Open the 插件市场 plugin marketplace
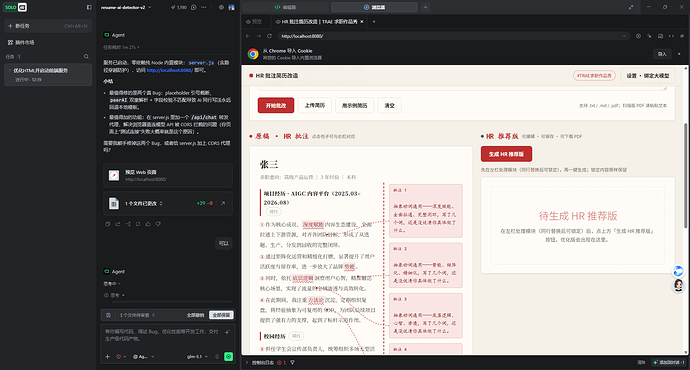The width and height of the screenshot is (690, 370). (21, 42)
